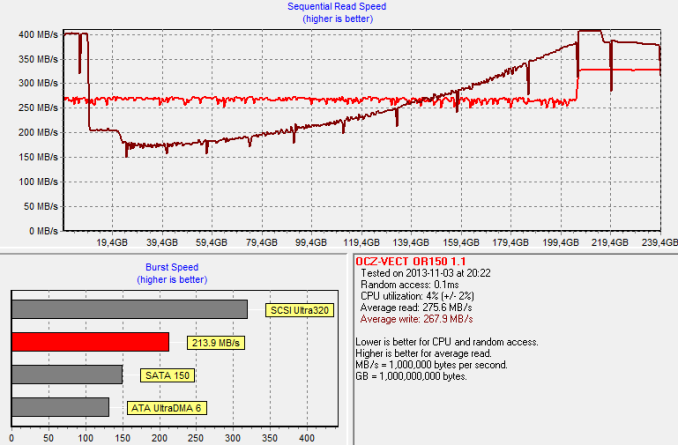Image resolution: width=678 pixels, height=445 pixels.
Task: Click the red burst speed bar
Action: (x=90, y=342)
